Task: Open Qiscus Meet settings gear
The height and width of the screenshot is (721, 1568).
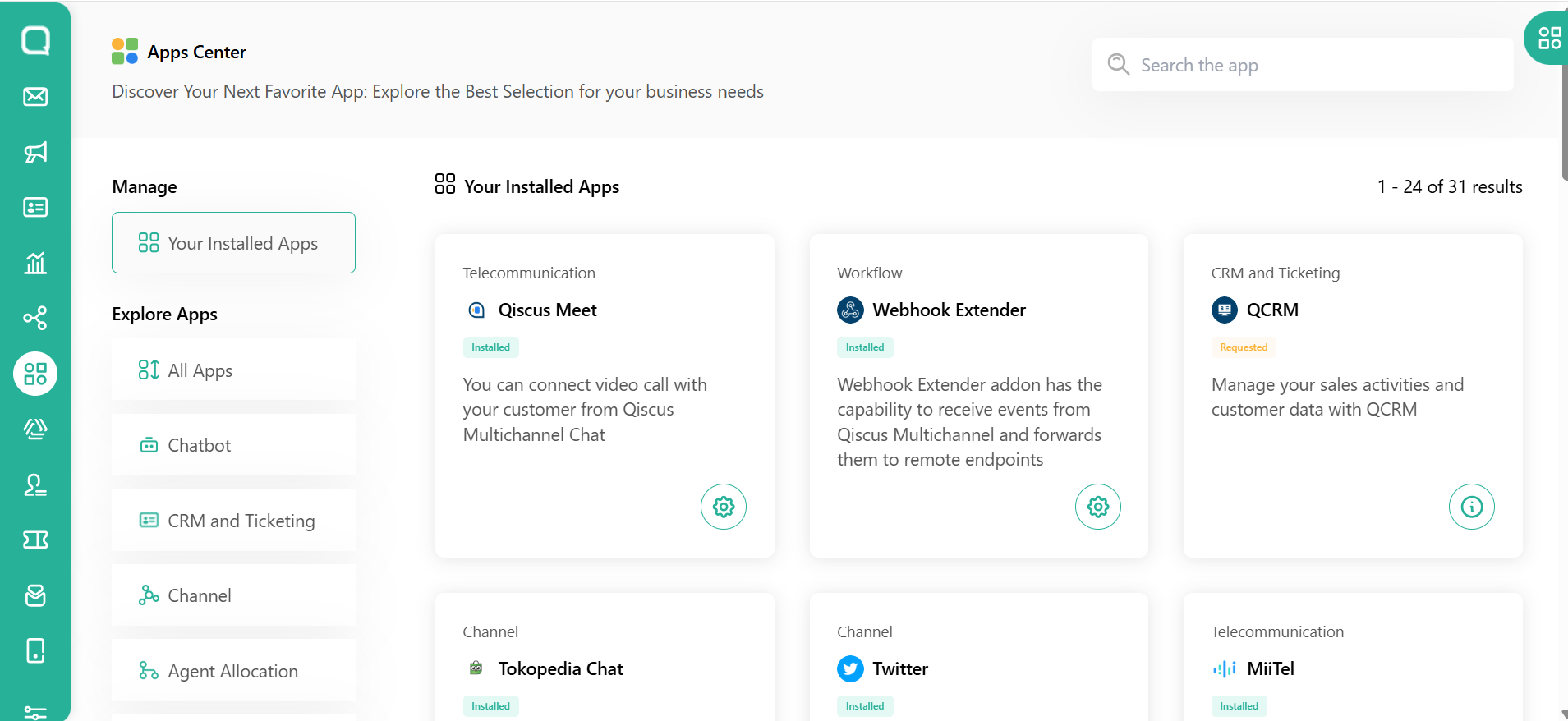Action: tap(723, 507)
